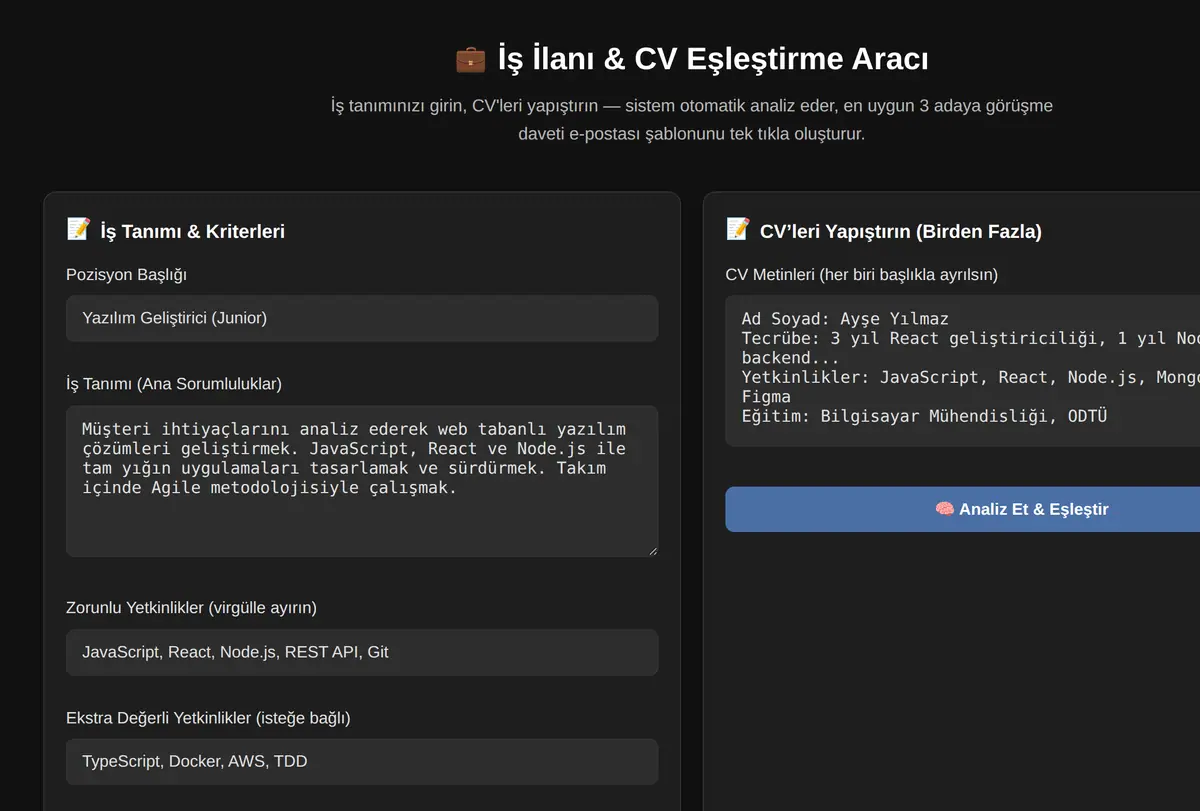Focus the İş Tanımı textarea

click(362, 481)
